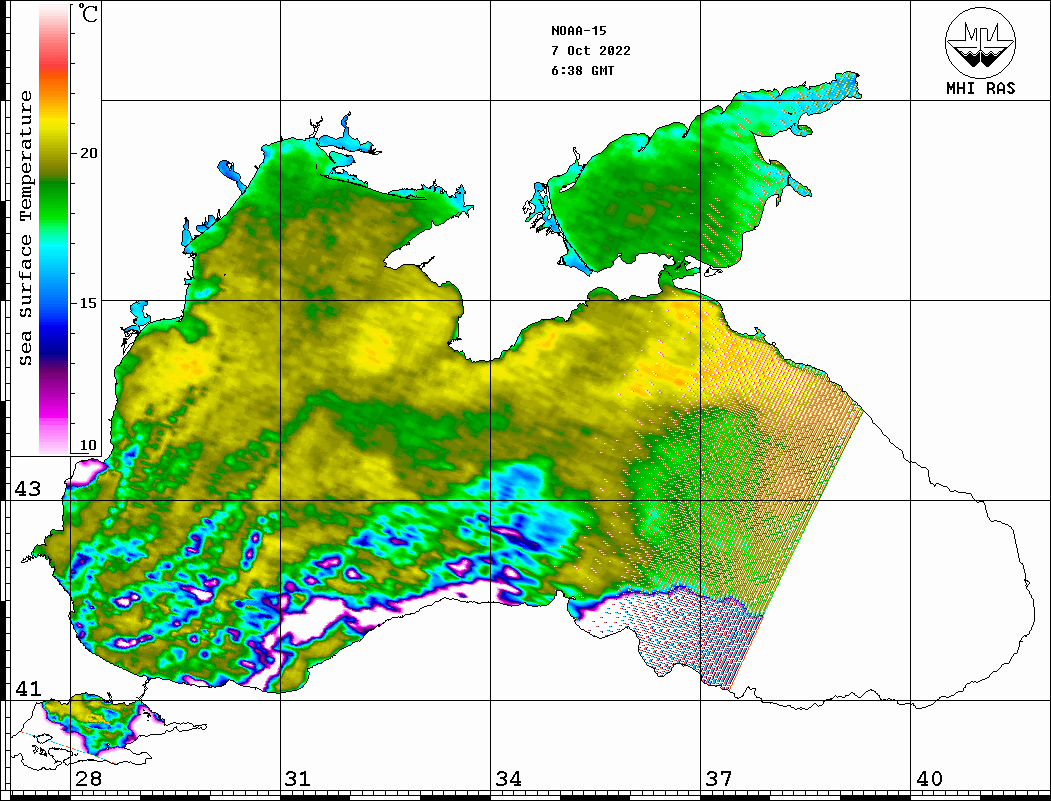
Task: Click the 'MHI RAS' caption text
Action: coord(981,88)
